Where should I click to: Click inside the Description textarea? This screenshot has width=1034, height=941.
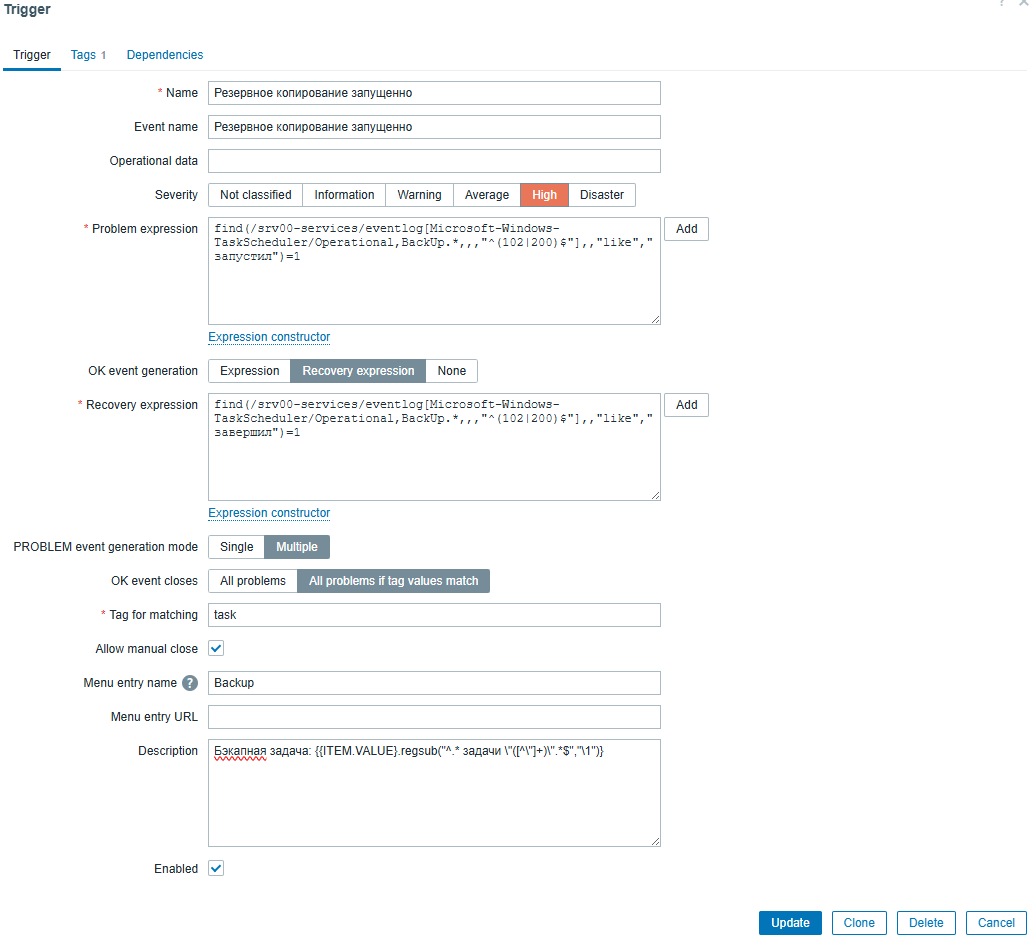pos(434,793)
